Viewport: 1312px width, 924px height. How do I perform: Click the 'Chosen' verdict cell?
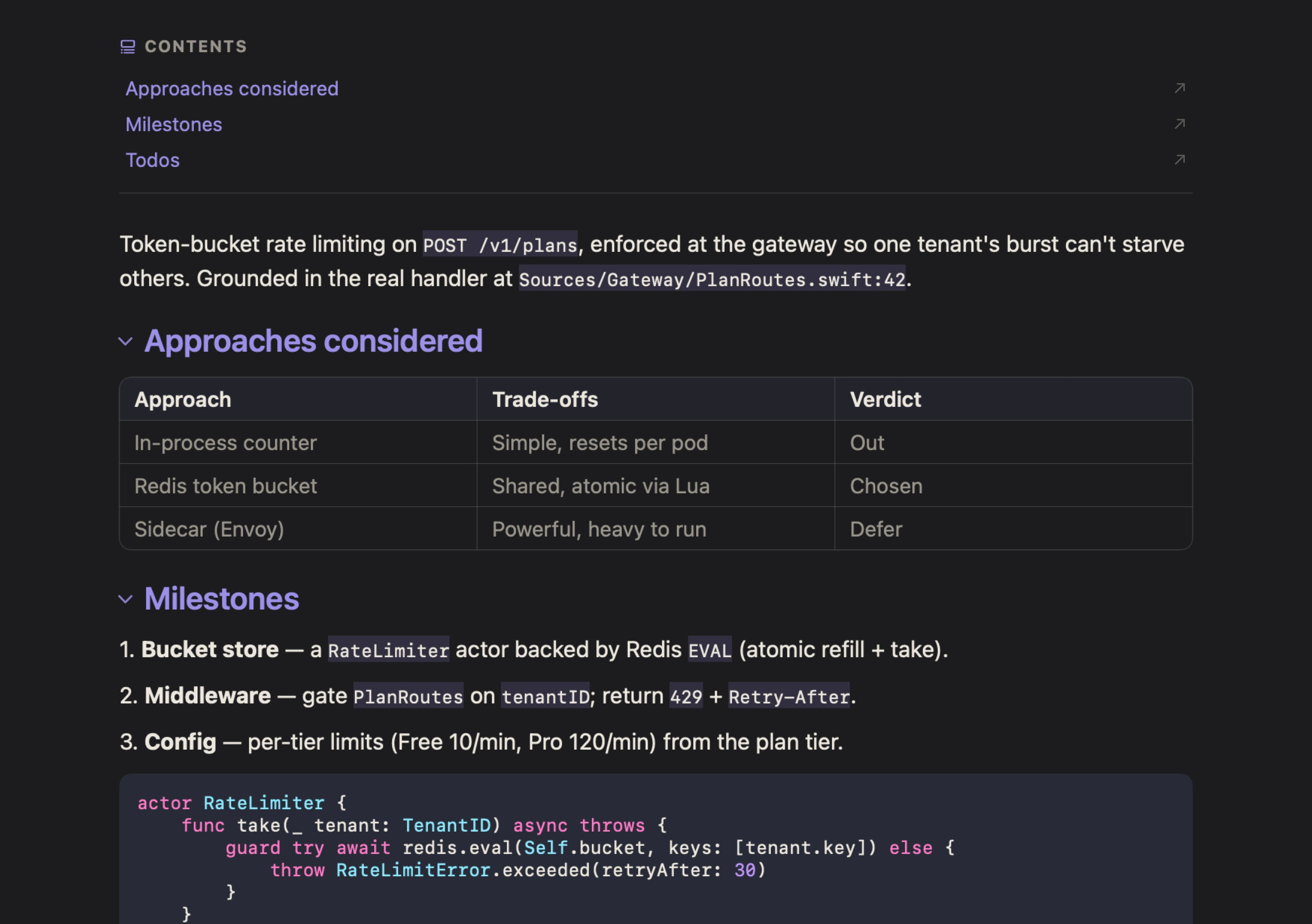point(1013,485)
